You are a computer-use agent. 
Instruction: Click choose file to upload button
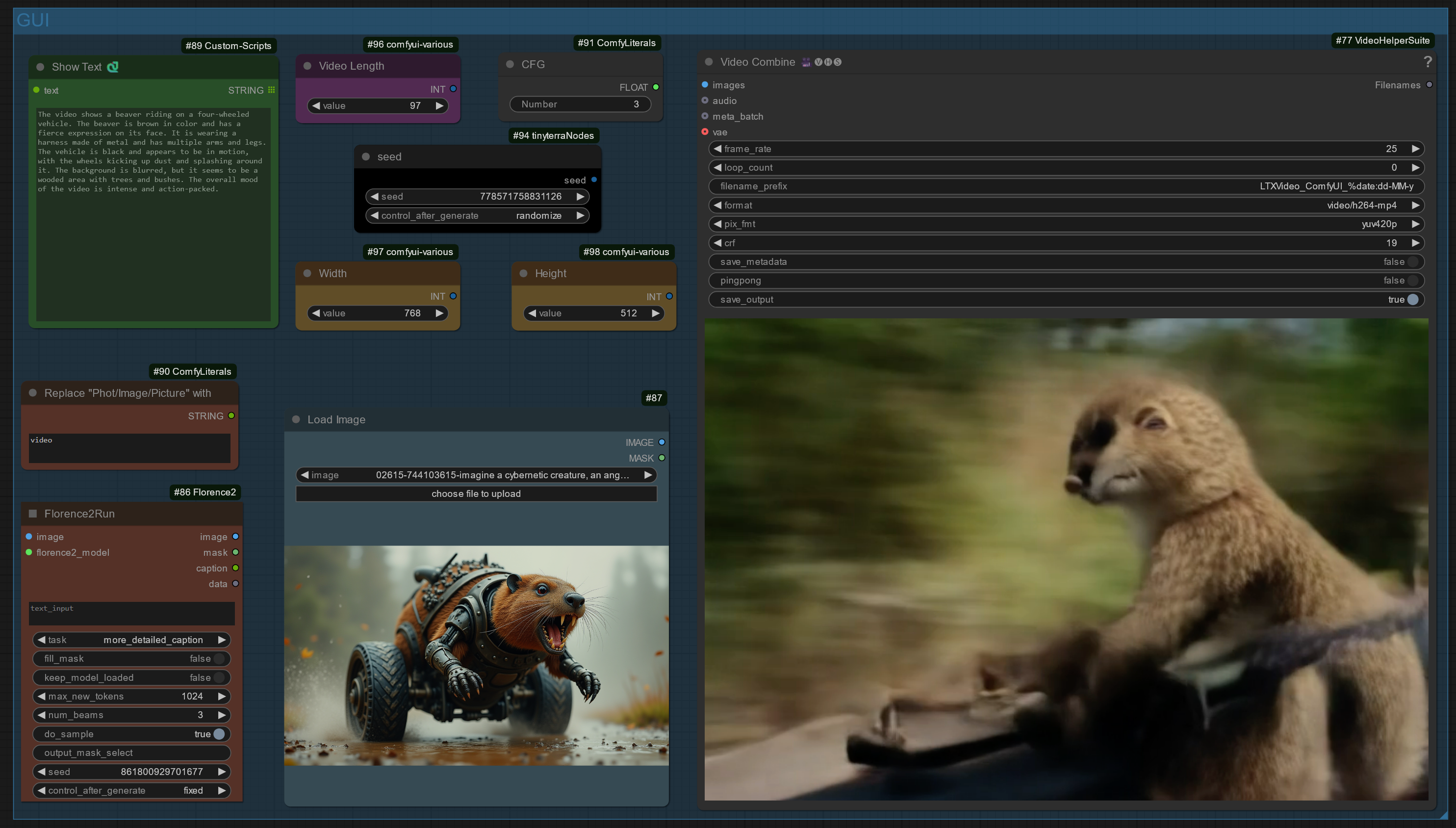[476, 493]
